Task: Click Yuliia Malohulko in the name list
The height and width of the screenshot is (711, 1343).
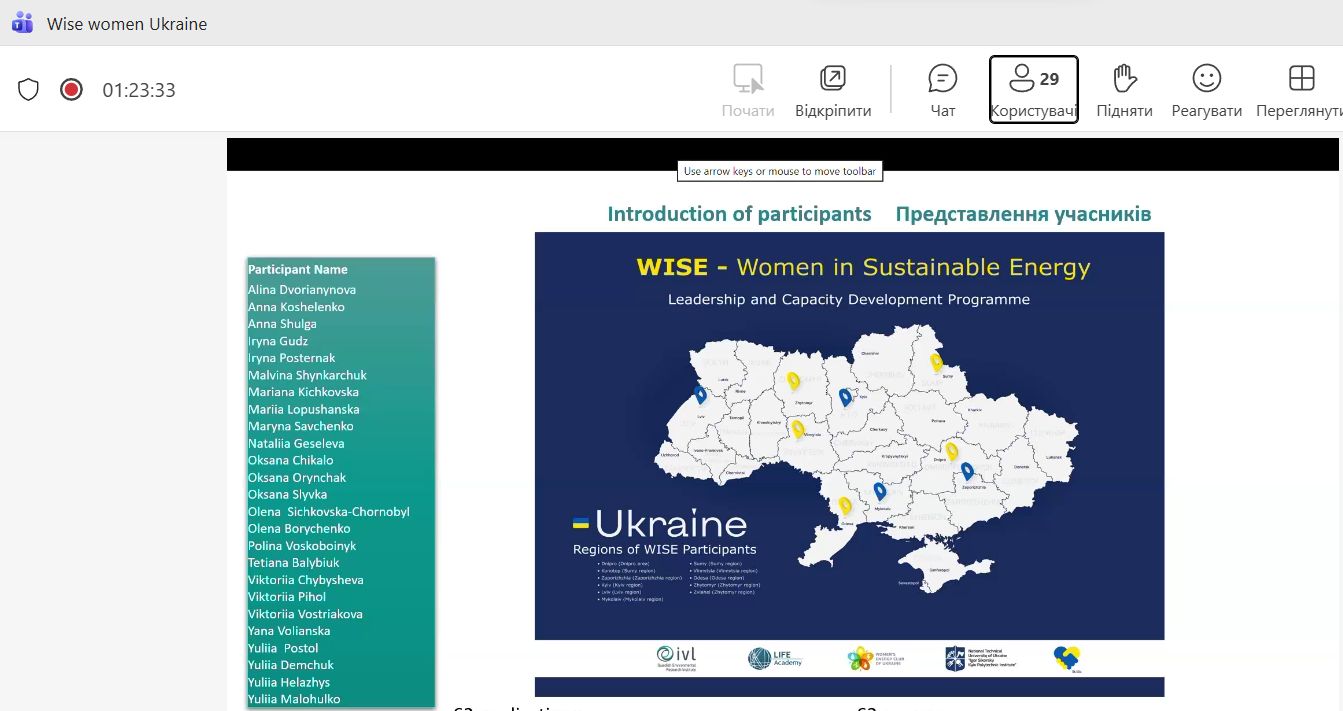Action: click(x=294, y=699)
